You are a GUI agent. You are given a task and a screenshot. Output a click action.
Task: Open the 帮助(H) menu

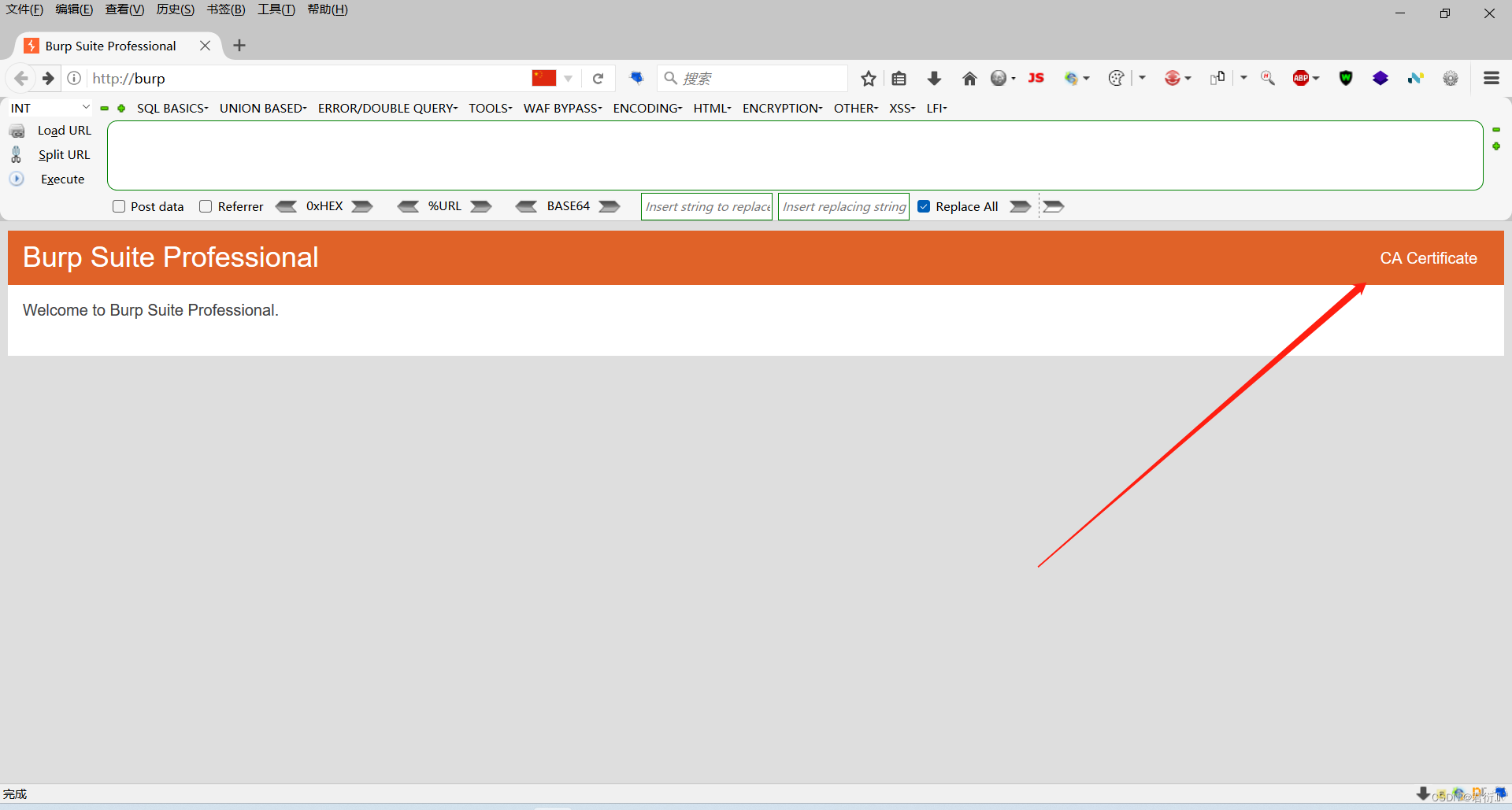click(x=327, y=9)
